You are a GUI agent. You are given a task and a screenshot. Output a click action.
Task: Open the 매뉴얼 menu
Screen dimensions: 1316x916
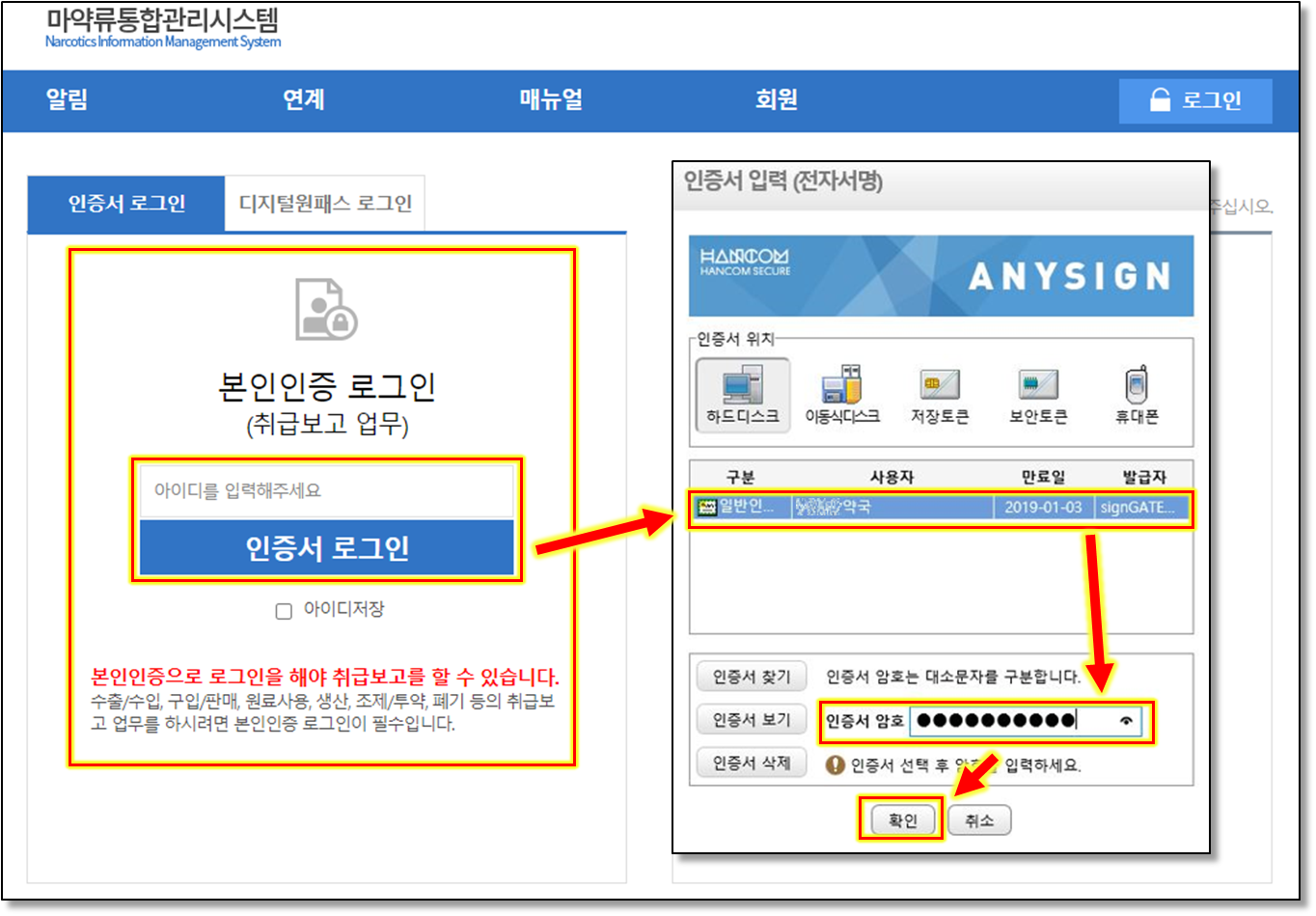point(551,99)
